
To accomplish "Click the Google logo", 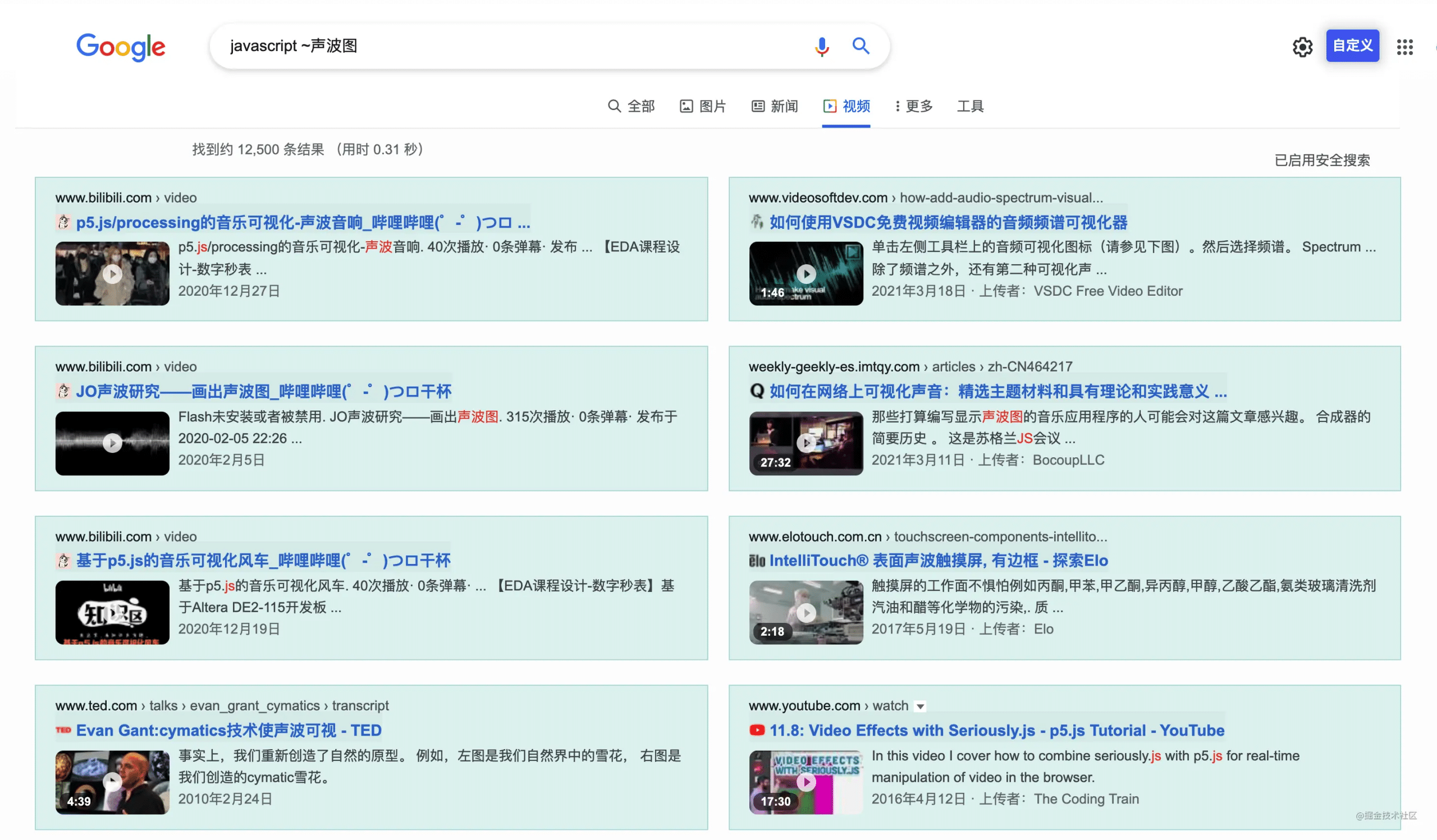I will coord(121,47).
